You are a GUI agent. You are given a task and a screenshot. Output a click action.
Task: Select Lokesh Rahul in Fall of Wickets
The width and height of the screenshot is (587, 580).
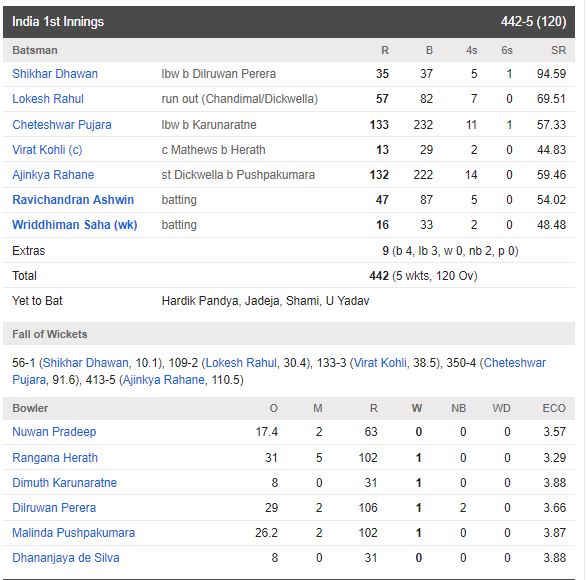pos(241,363)
